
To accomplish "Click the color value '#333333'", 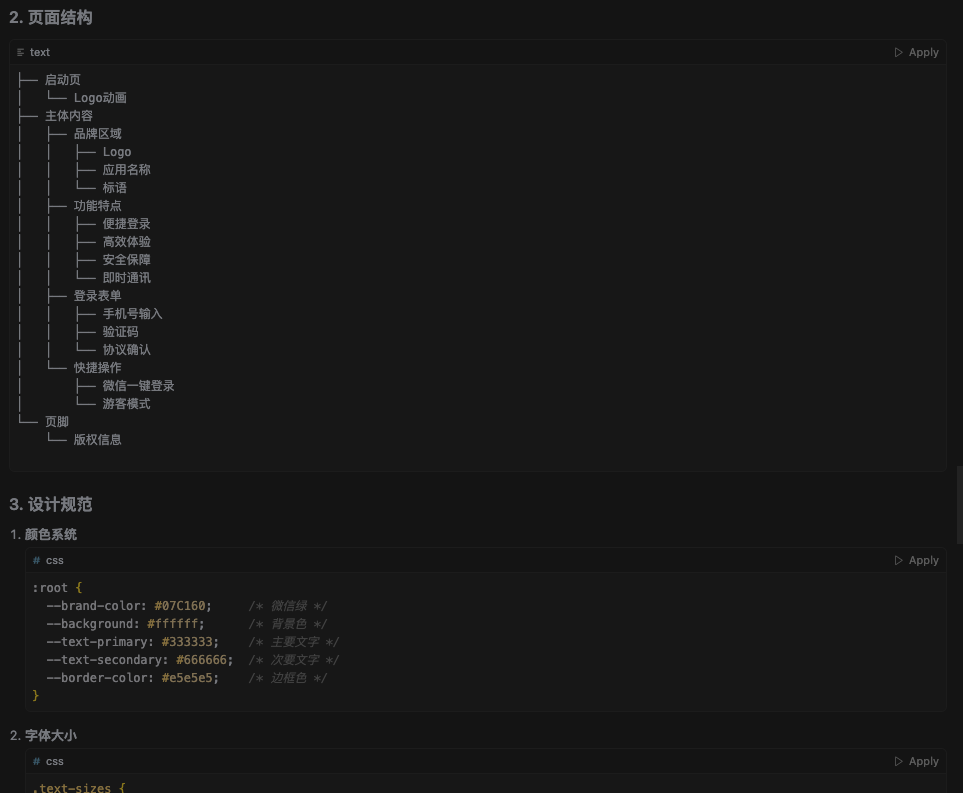I will (187, 642).
